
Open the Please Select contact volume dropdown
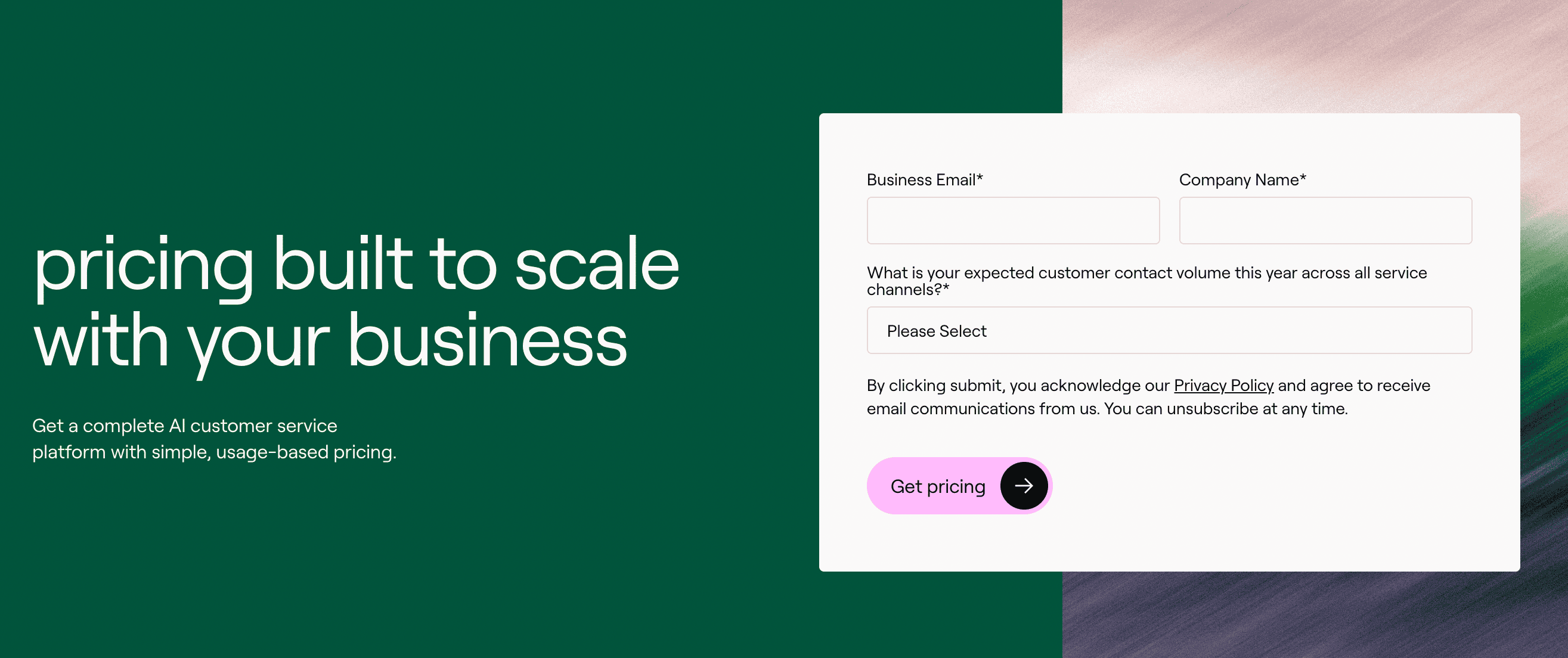coord(1169,331)
